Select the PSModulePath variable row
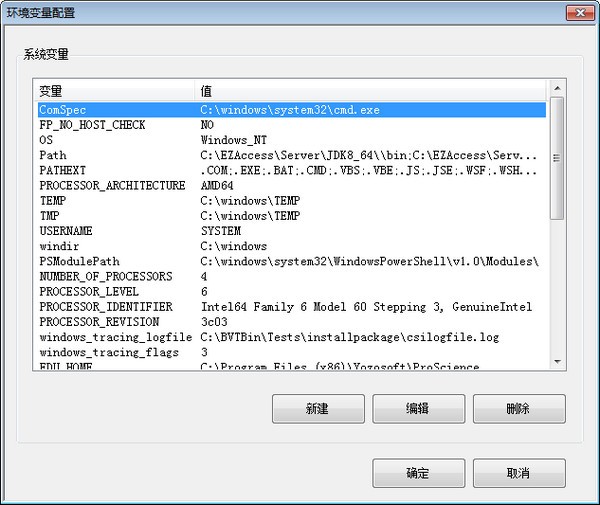600x505 pixels. (292, 261)
